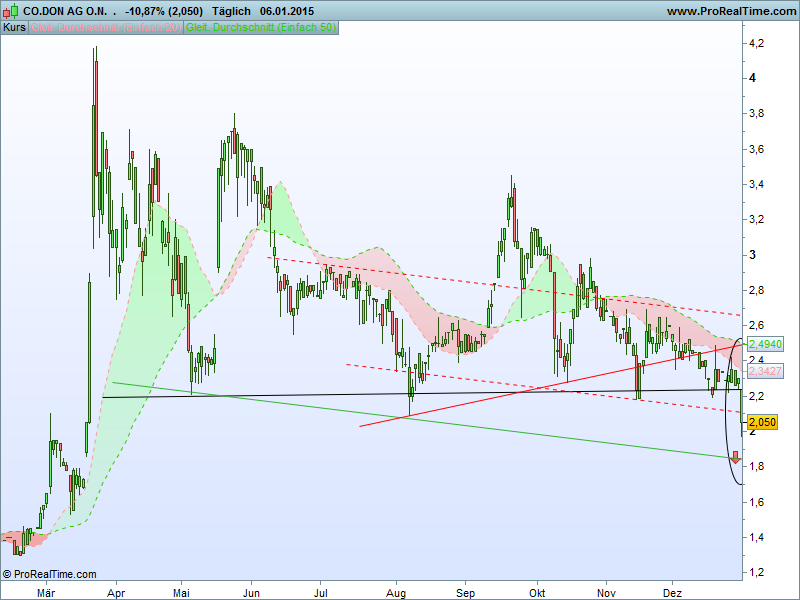
Task: Select the yellow 2,050 last-price tag
Action: [x=760, y=423]
